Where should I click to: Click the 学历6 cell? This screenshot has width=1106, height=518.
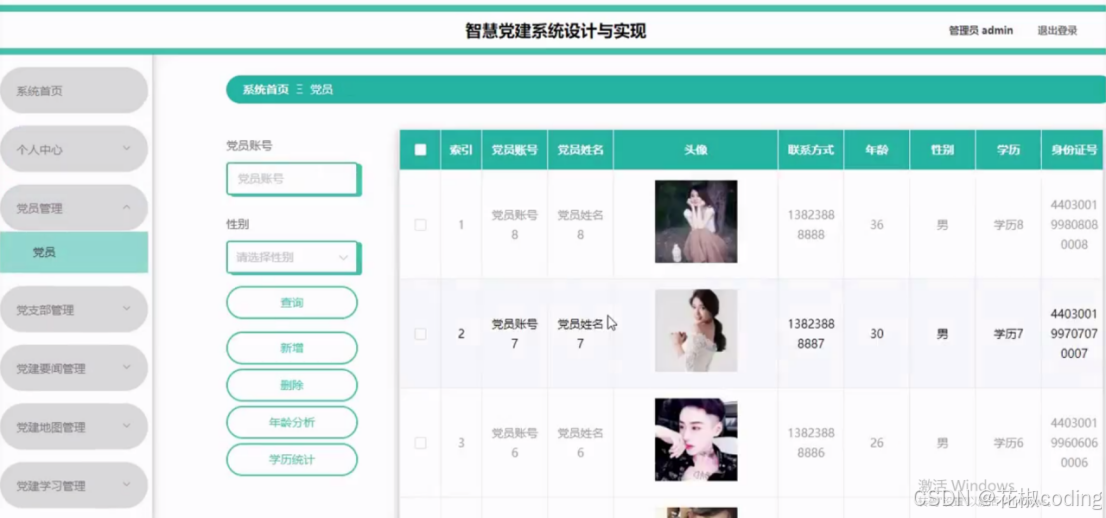coord(1008,442)
